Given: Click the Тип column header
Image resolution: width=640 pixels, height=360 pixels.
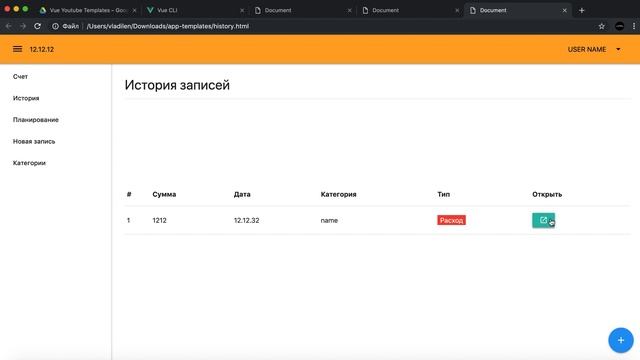Looking at the screenshot, I should click(x=443, y=194).
